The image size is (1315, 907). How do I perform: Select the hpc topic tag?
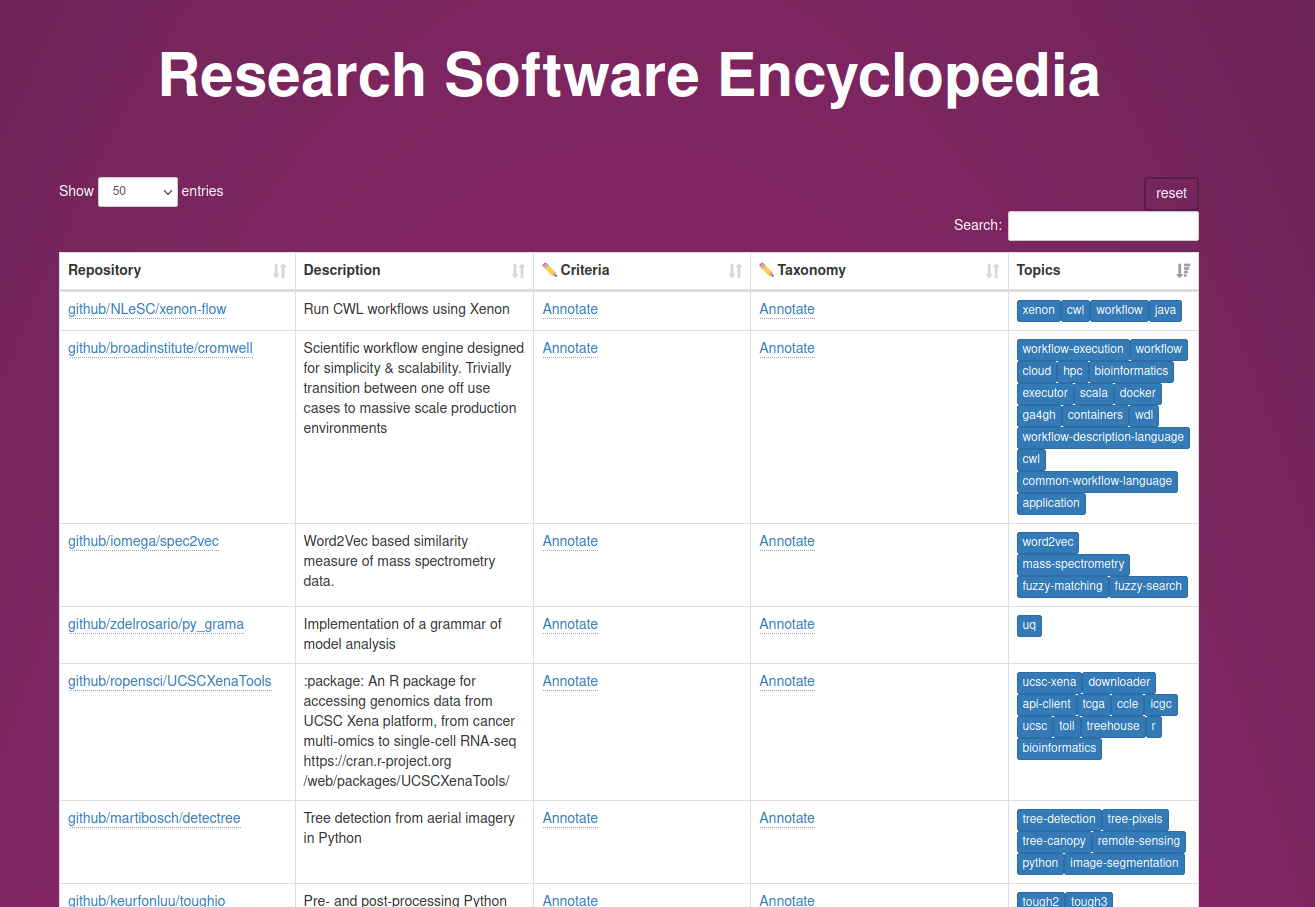pos(1073,371)
